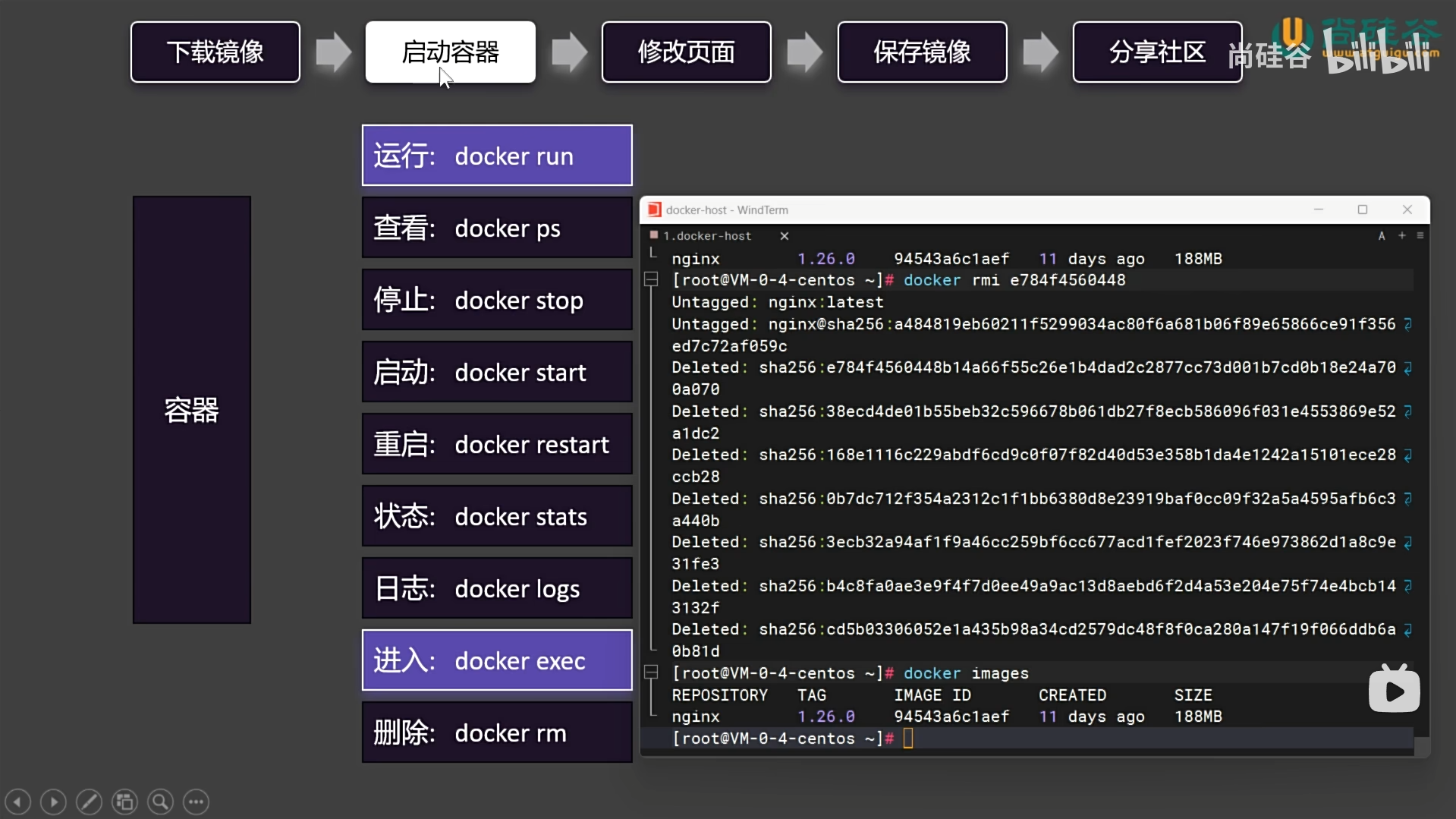This screenshot has width=1456, height=819.
Task: Close the WindTerm window
Action: tap(1407, 209)
